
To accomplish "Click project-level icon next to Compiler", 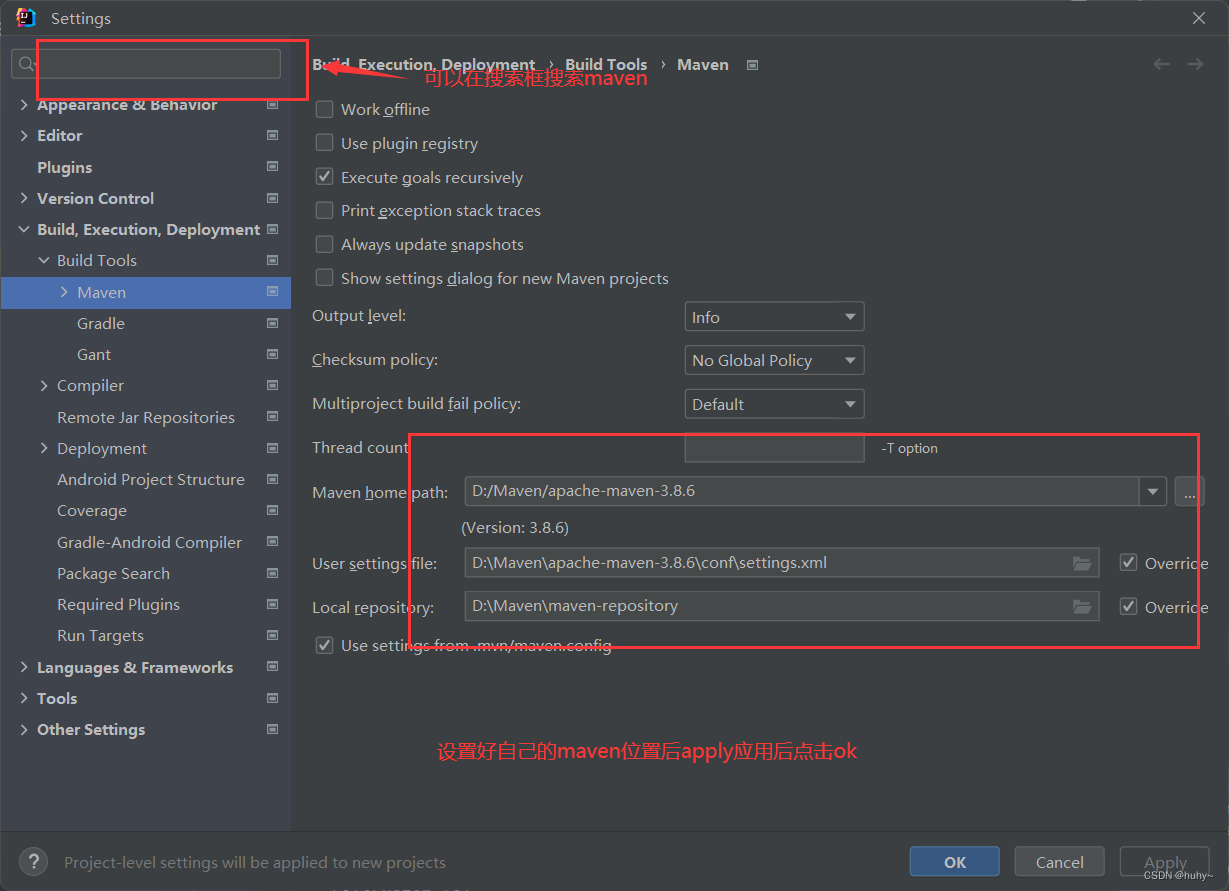I will tap(272, 385).
